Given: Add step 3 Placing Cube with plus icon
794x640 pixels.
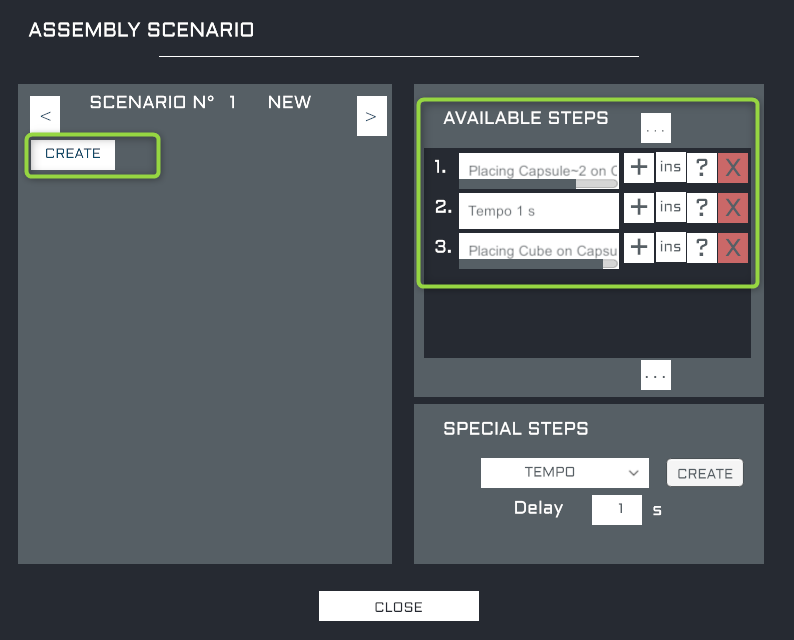Looking at the screenshot, I should click(639, 248).
